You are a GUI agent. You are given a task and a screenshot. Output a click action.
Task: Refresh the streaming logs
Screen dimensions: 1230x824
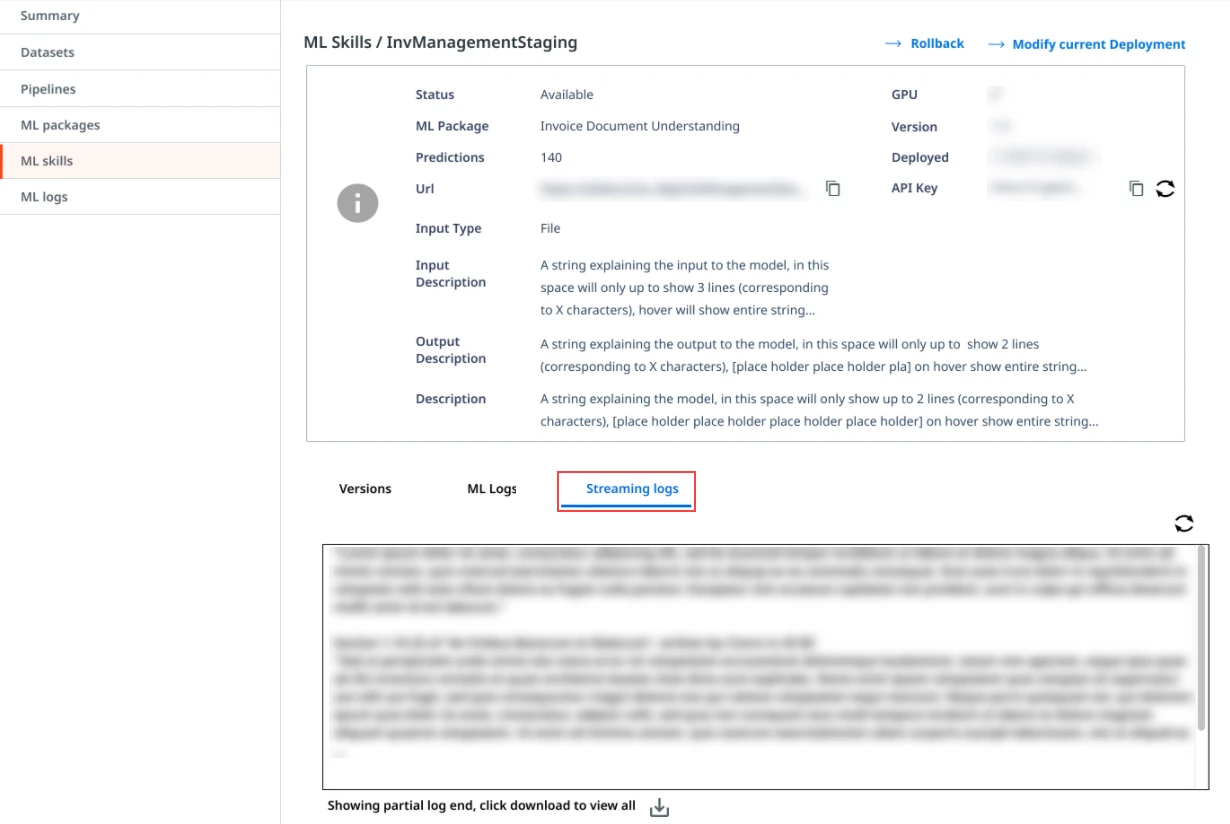coord(1184,523)
